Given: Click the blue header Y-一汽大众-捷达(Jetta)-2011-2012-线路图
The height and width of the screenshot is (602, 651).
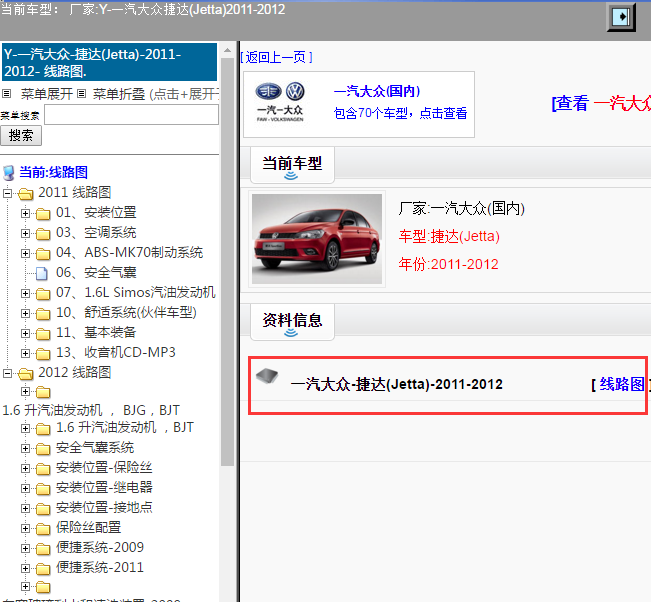Looking at the screenshot, I should pos(109,62).
